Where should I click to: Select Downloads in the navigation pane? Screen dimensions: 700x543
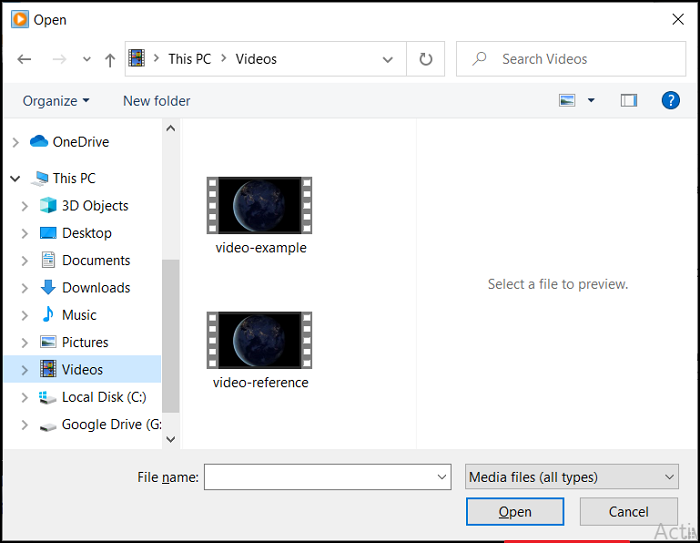96,288
